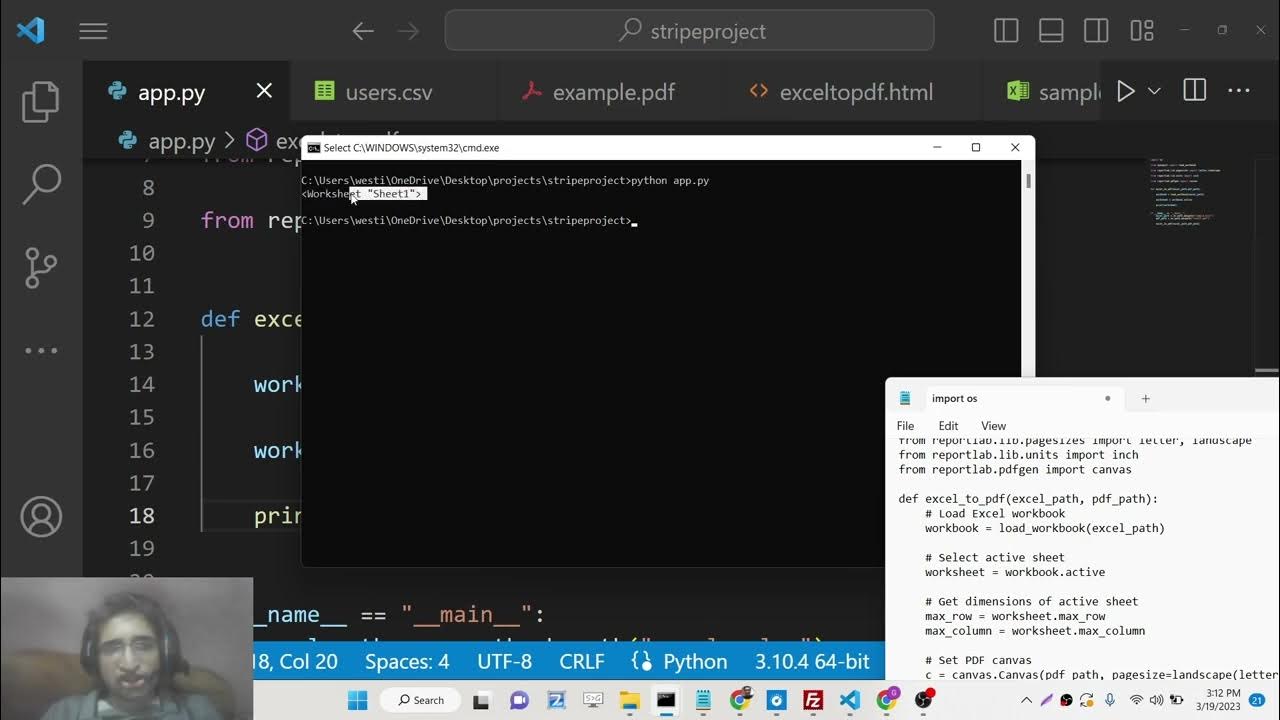Click the stripeproject command center search box
Viewport: 1280px width, 720px height.
pyautogui.click(x=690, y=31)
